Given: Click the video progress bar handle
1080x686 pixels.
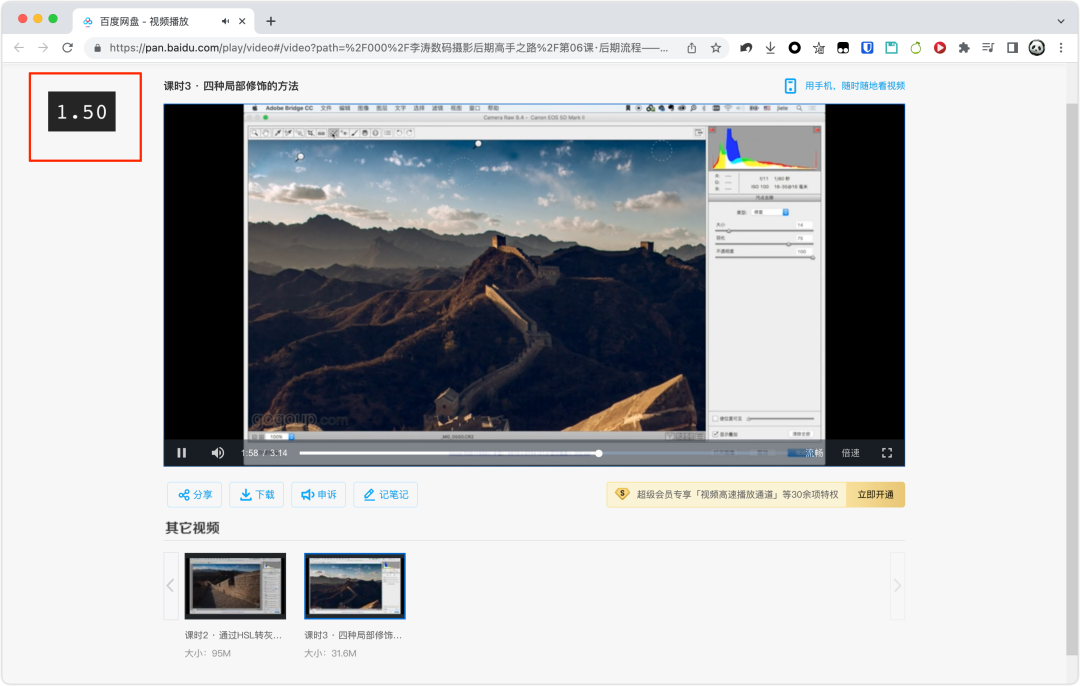Looking at the screenshot, I should coord(599,453).
